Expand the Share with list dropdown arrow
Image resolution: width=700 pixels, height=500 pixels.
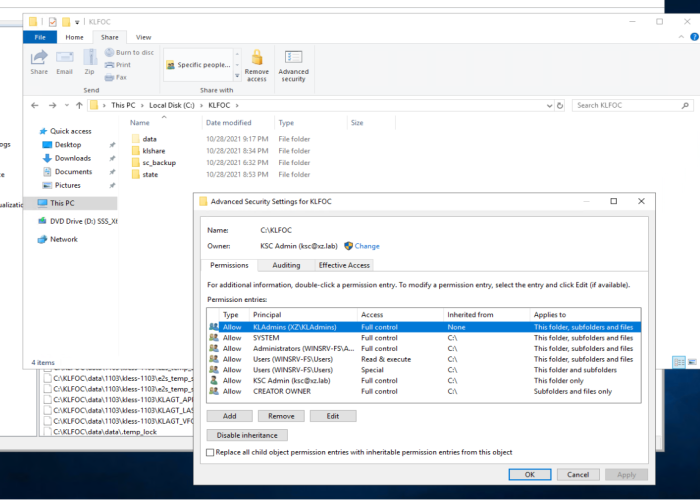pyautogui.click(x=237, y=75)
